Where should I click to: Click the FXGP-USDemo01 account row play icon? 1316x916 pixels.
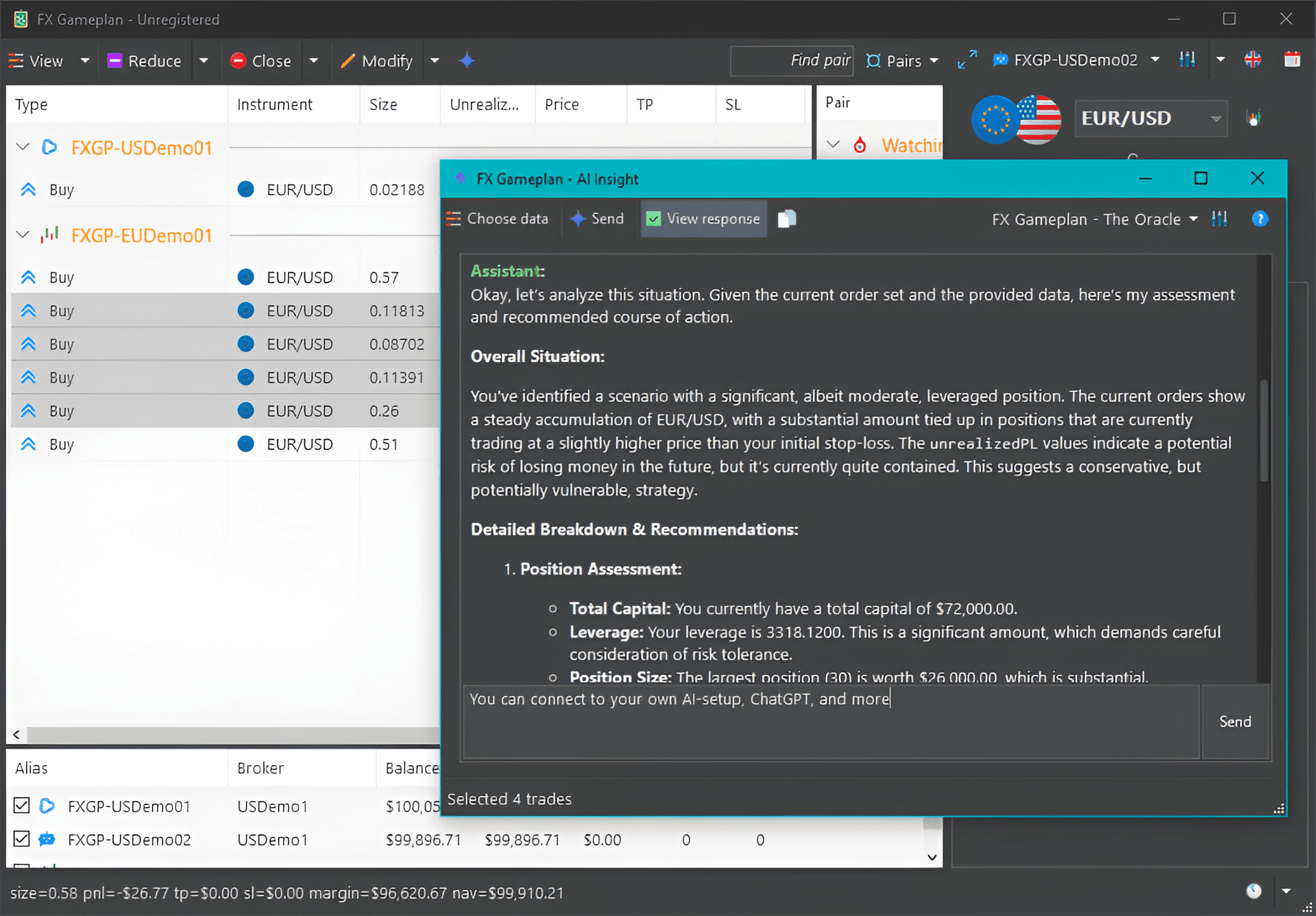(47, 806)
